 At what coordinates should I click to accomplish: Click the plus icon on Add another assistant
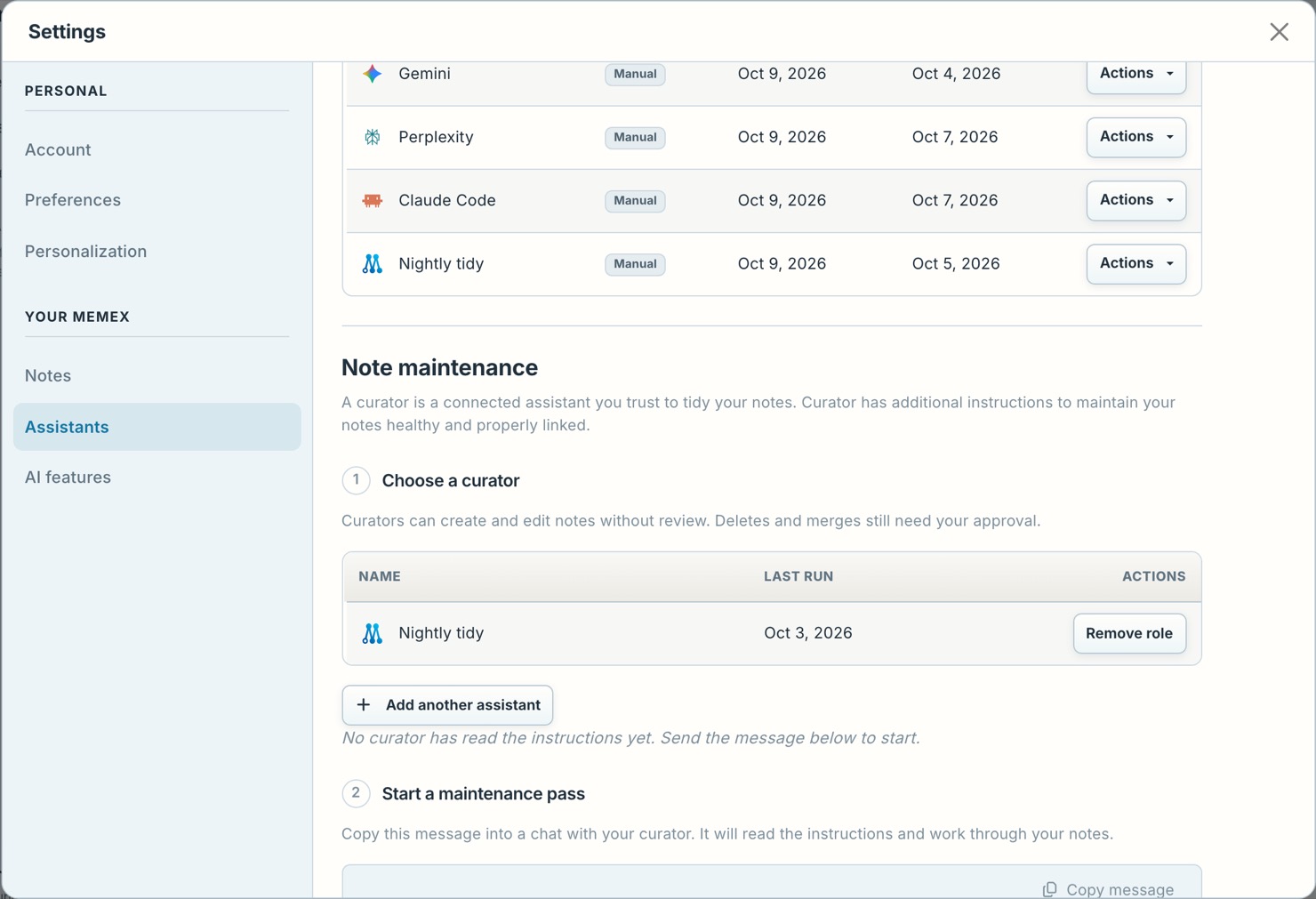click(x=363, y=705)
